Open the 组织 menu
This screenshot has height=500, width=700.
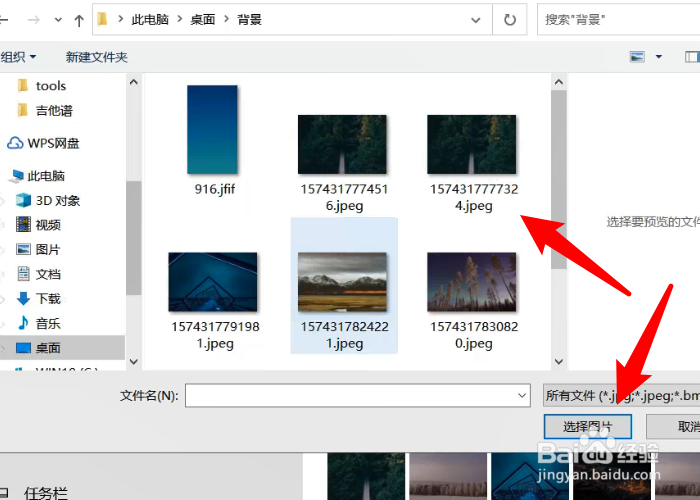(18, 57)
